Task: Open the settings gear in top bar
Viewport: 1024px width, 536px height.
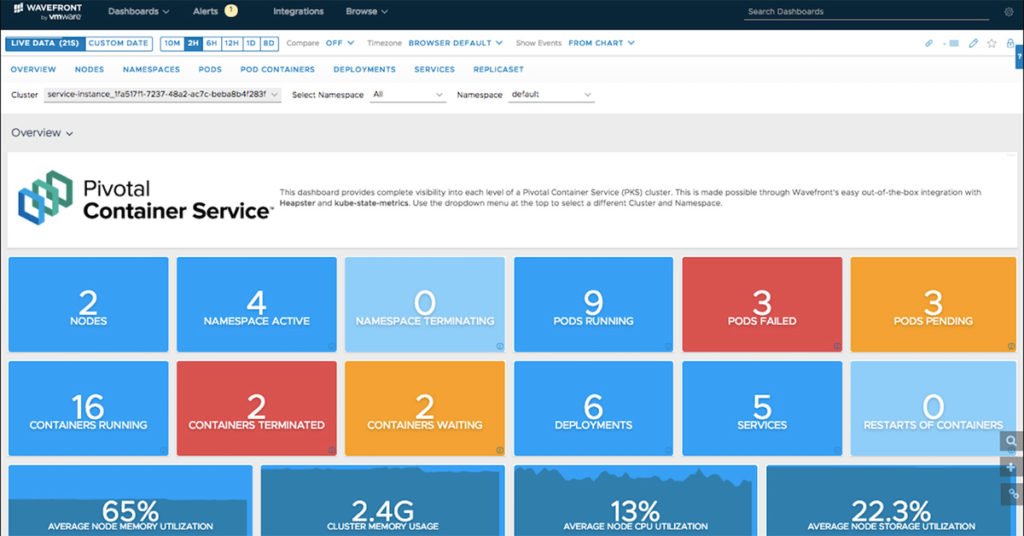Action: click(1009, 12)
